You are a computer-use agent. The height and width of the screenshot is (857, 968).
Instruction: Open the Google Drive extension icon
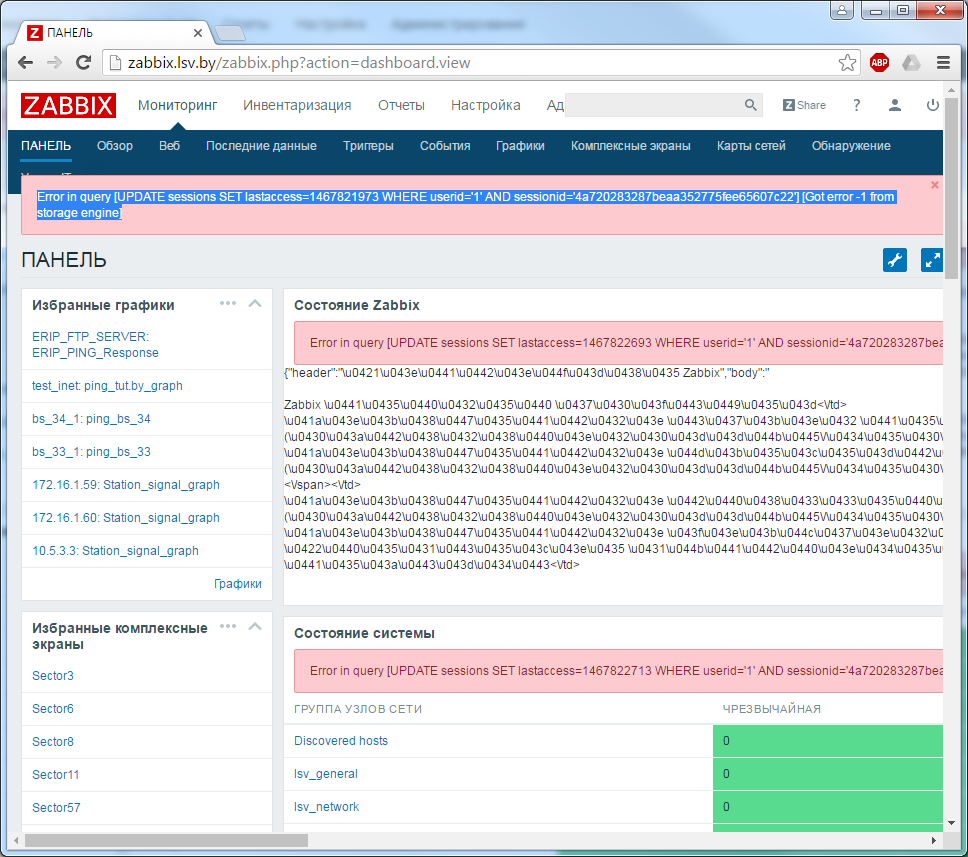(911, 62)
